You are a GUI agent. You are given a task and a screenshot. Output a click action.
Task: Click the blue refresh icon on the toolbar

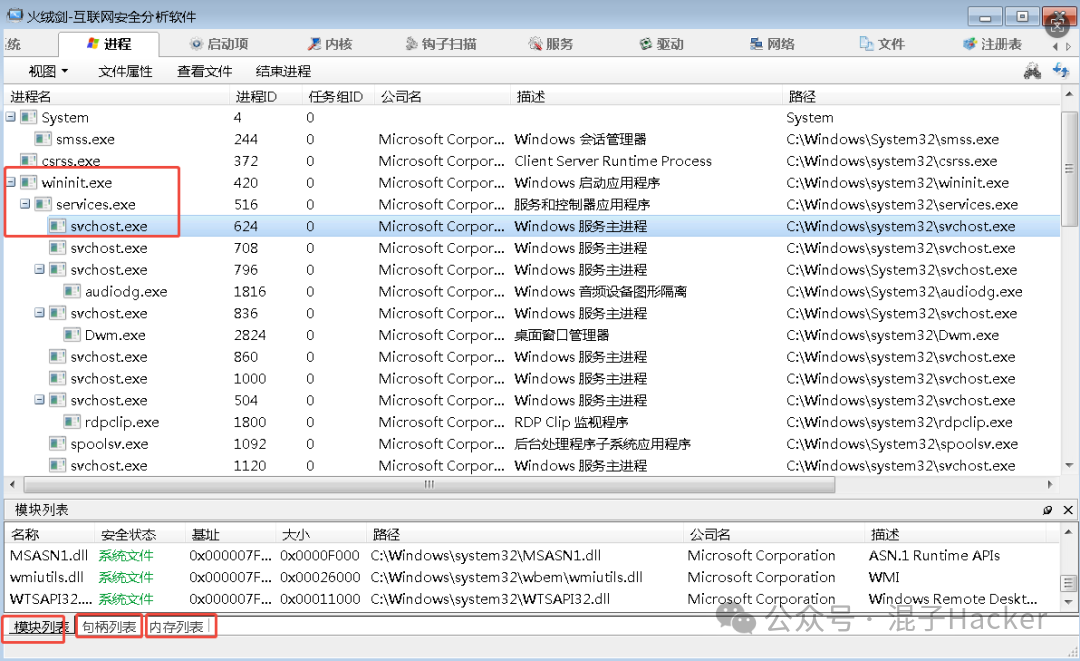click(1059, 71)
